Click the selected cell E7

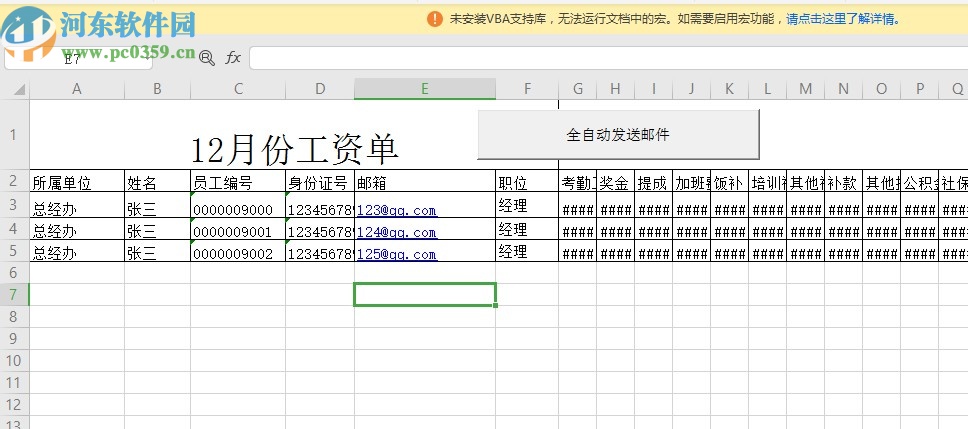[425, 294]
